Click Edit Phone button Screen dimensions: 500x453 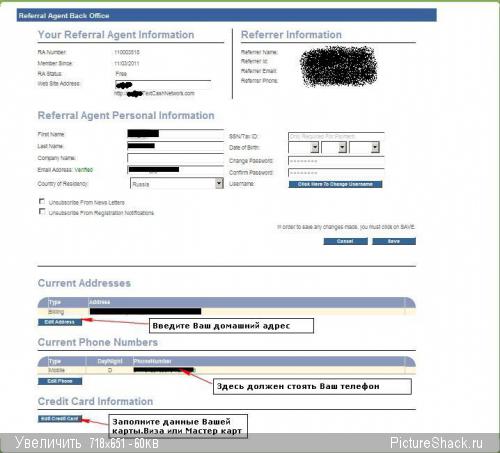(60, 381)
